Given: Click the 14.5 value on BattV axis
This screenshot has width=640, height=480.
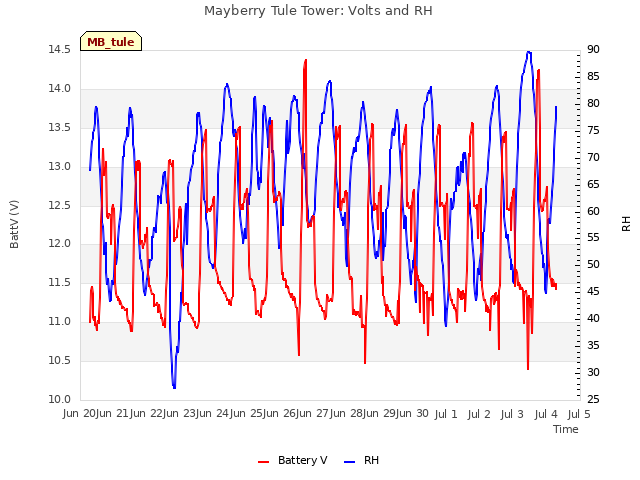Looking at the screenshot, I should [60, 49].
